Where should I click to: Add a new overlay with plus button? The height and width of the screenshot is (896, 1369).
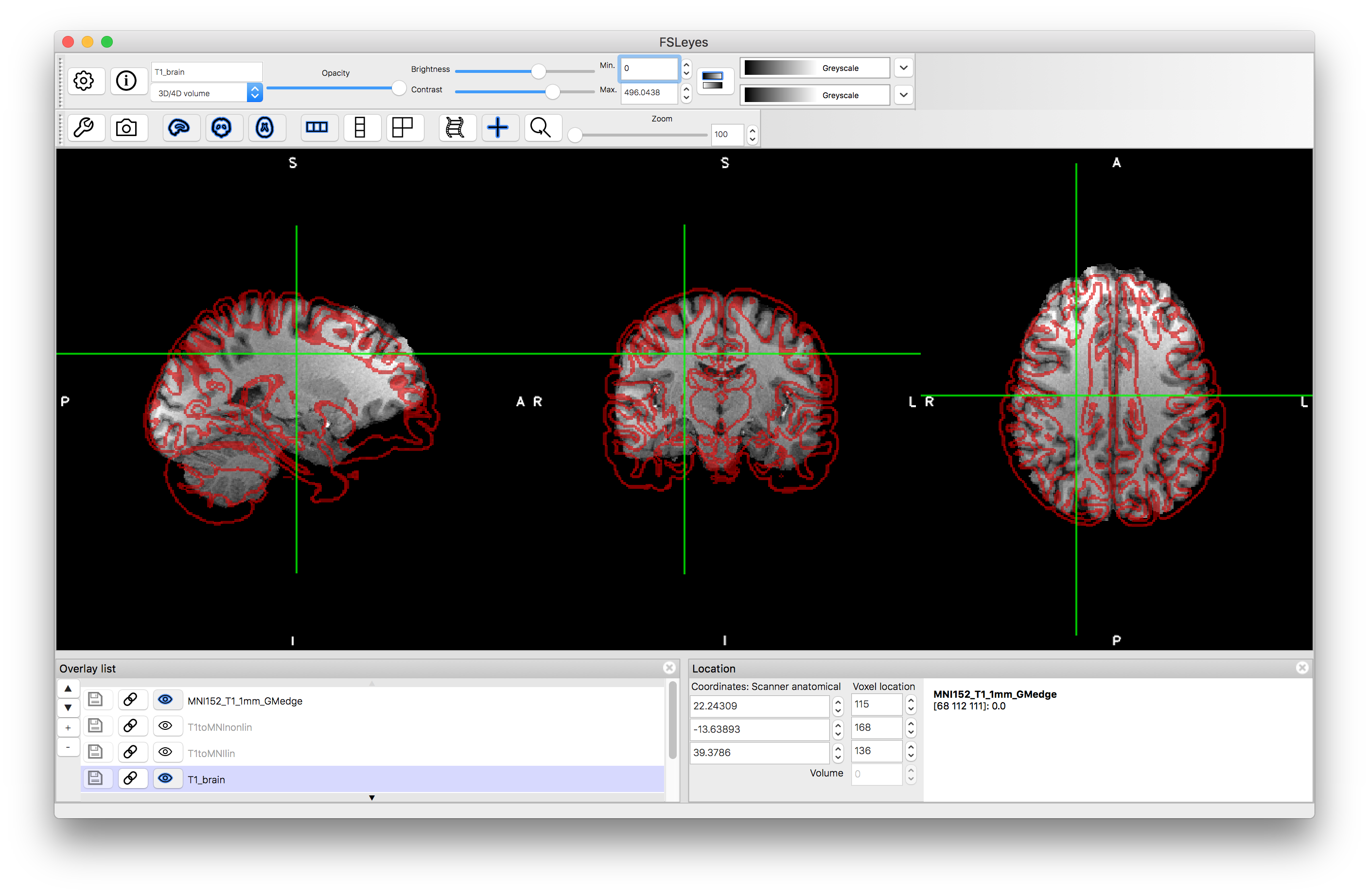click(69, 727)
